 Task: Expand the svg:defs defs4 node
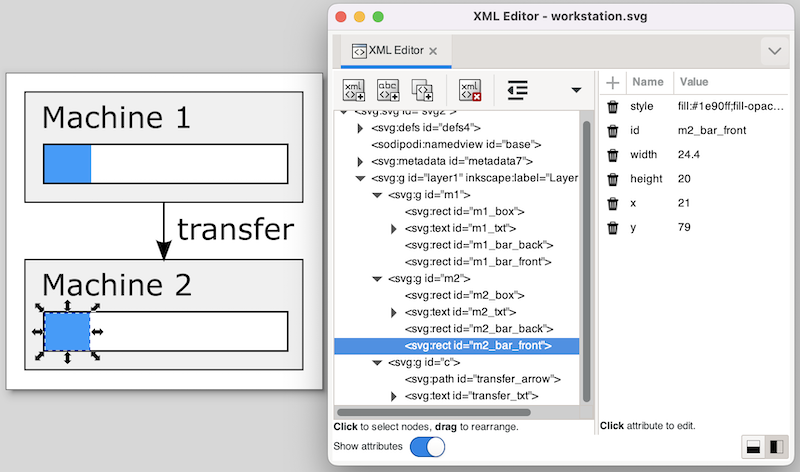(361, 127)
